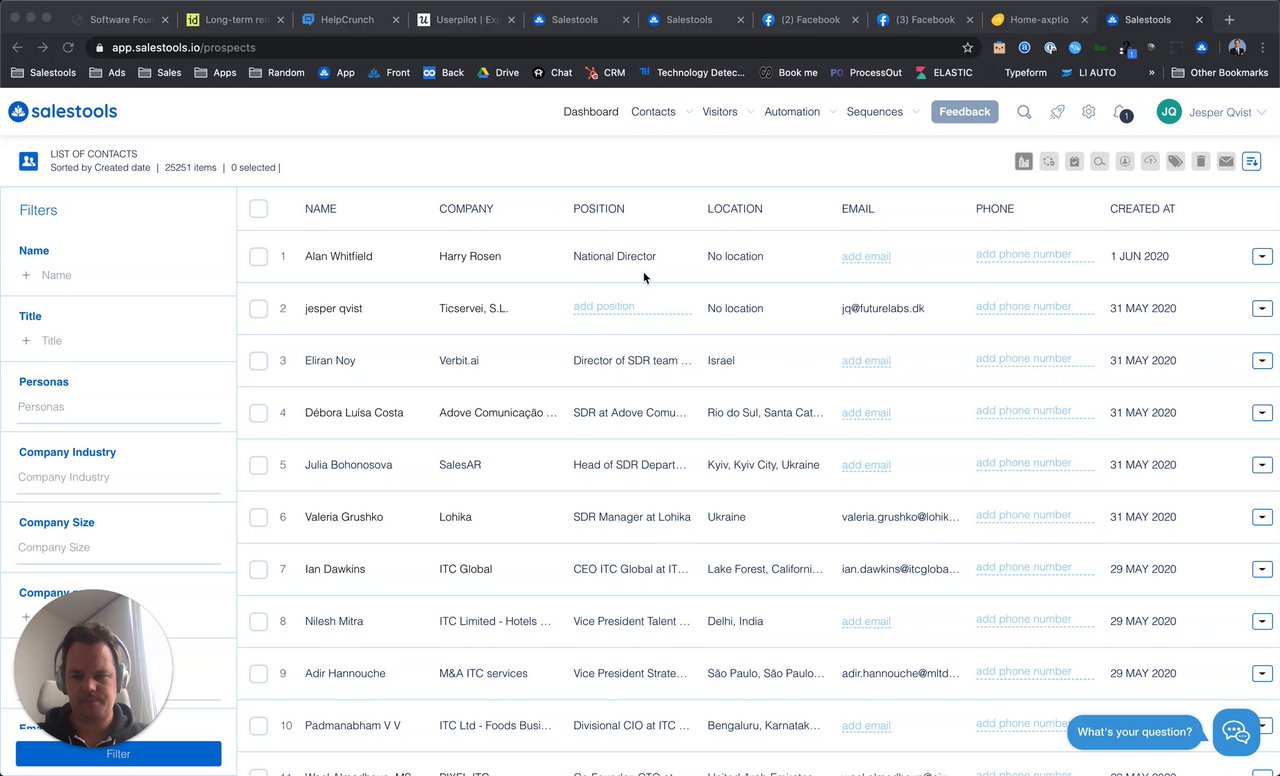This screenshot has width=1280, height=776.
Task: Open row actions dropdown for jesper qvist
Action: (x=1262, y=309)
